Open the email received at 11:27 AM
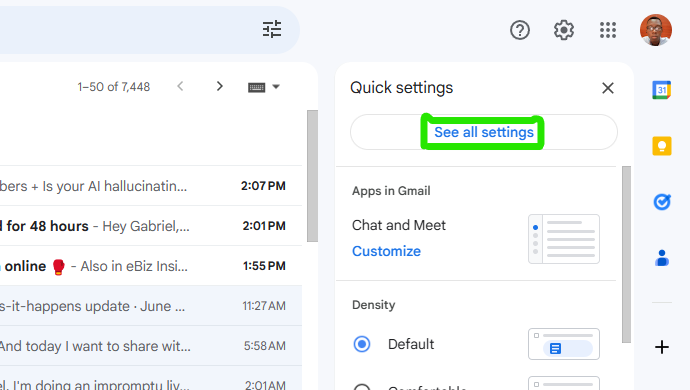690x390 pixels. coord(151,306)
